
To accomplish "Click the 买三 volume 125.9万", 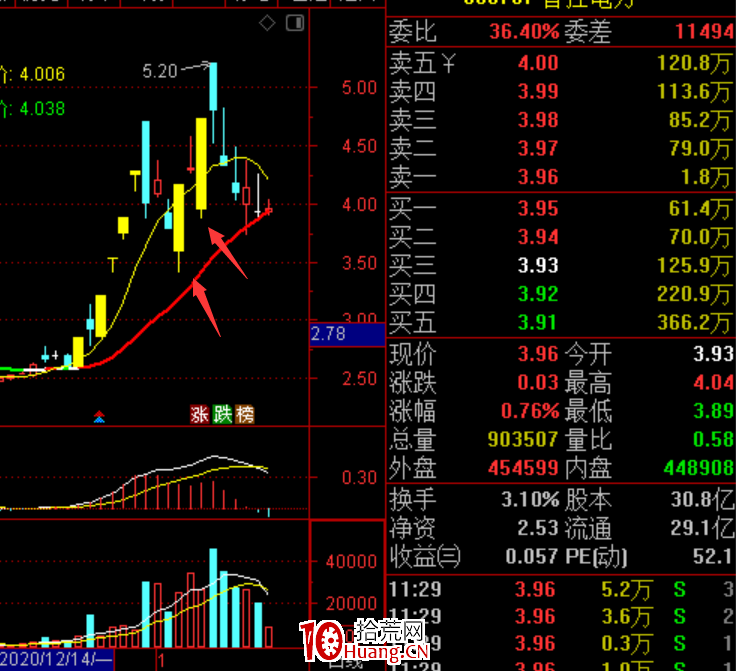I will point(695,266).
